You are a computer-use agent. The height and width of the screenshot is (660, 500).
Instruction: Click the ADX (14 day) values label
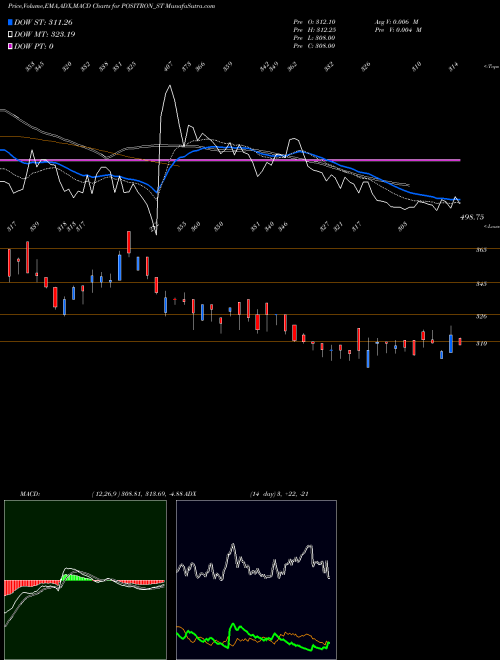[279, 494]
